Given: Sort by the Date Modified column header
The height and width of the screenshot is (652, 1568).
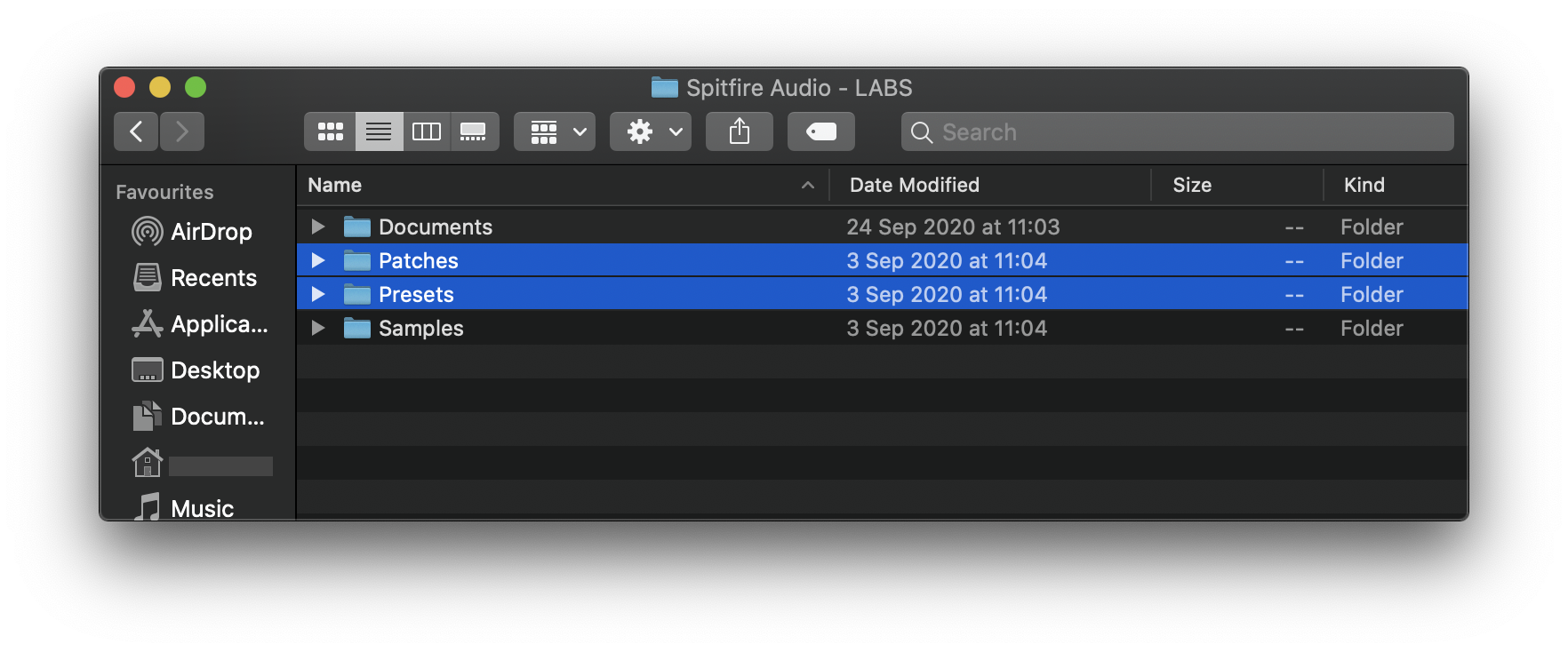Looking at the screenshot, I should click(990, 185).
